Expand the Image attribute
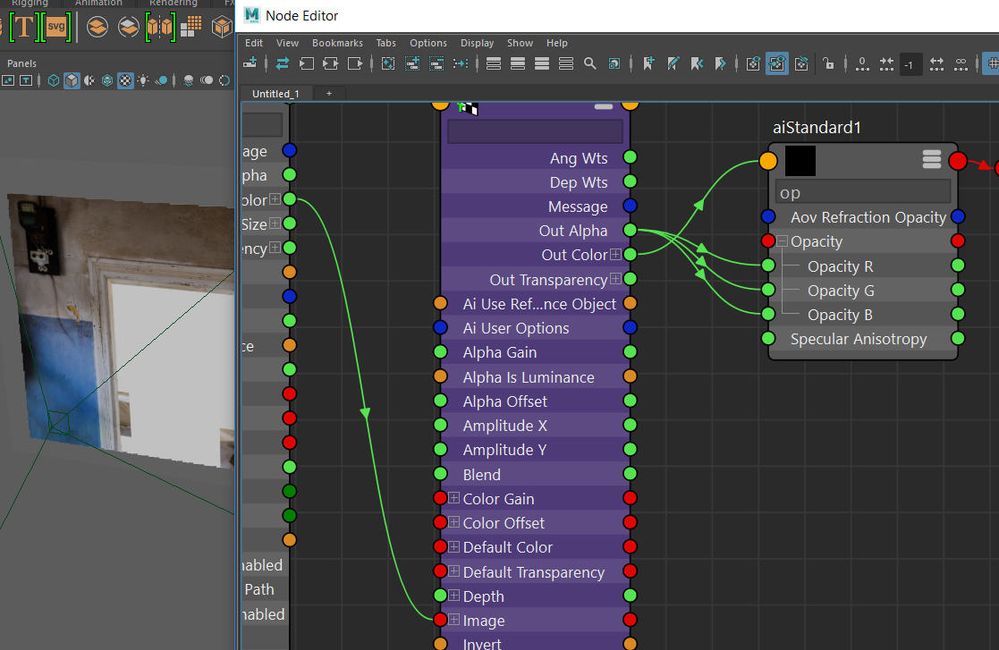Image resolution: width=999 pixels, height=650 pixels. (x=454, y=619)
